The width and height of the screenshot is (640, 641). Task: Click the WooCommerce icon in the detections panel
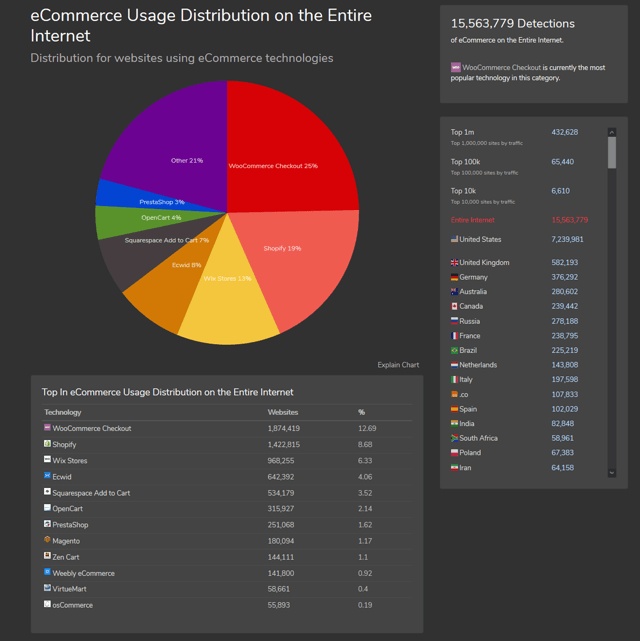click(456, 67)
